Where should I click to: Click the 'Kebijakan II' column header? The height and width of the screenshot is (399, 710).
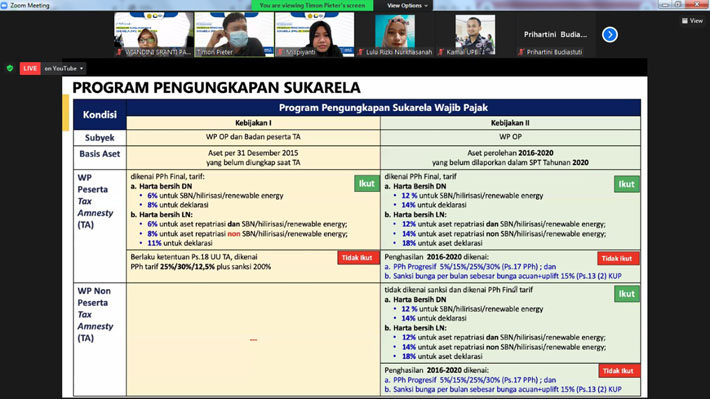(510, 123)
